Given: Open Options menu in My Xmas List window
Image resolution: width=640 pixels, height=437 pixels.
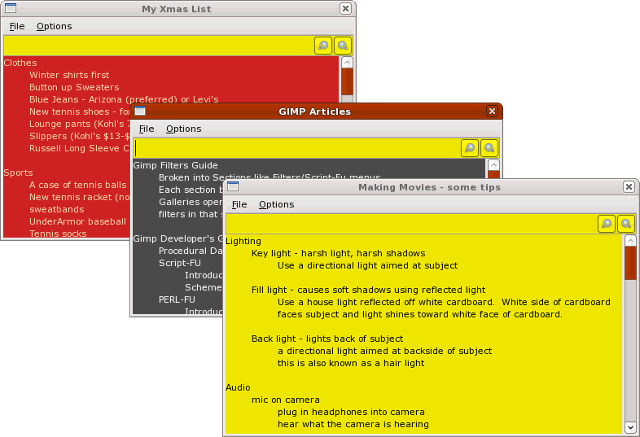Looking at the screenshot, I should coord(54,26).
